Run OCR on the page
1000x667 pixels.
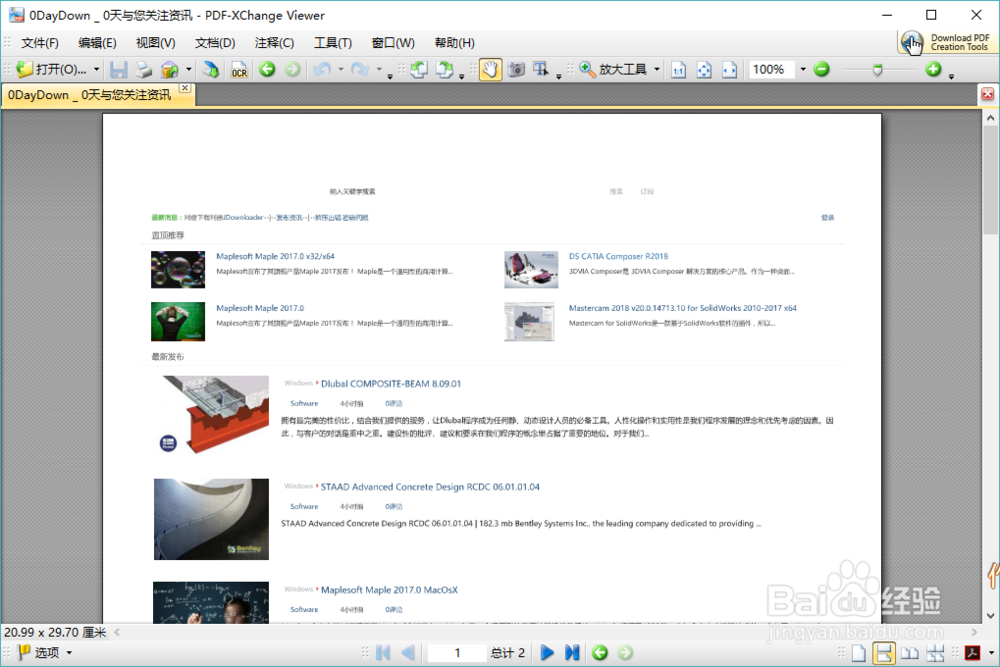pos(239,69)
